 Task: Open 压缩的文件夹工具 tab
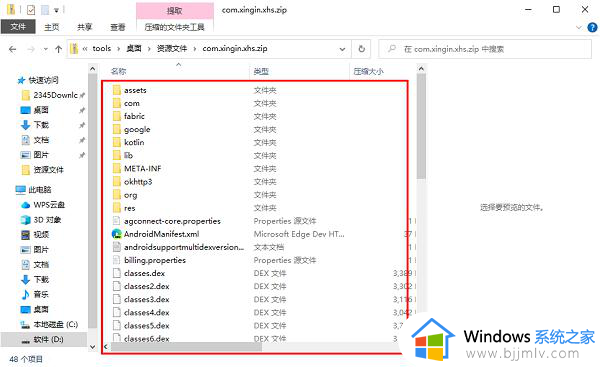(x=174, y=27)
